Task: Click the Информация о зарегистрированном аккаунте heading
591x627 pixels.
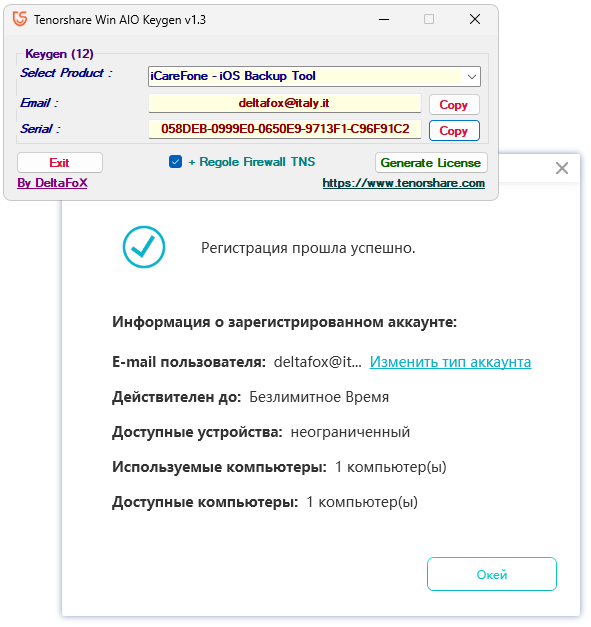Action: (x=284, y=322)
